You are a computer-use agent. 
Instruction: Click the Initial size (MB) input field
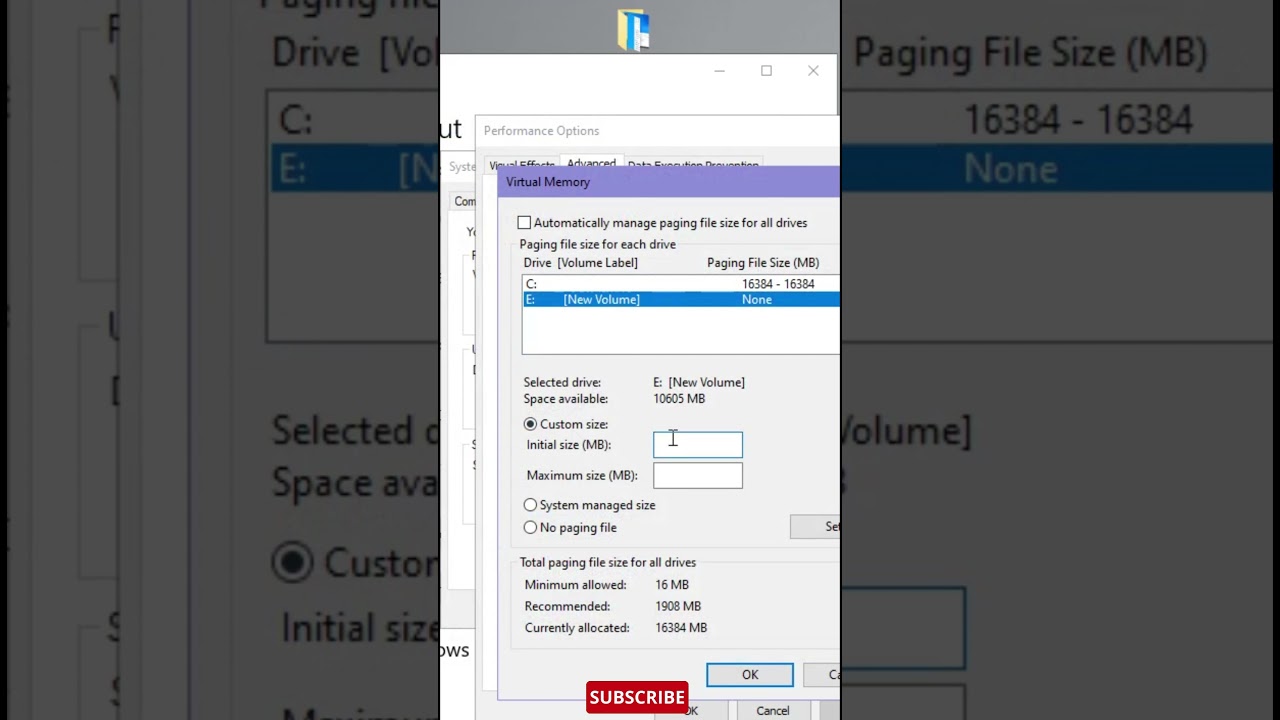click(x=698, y=445)
